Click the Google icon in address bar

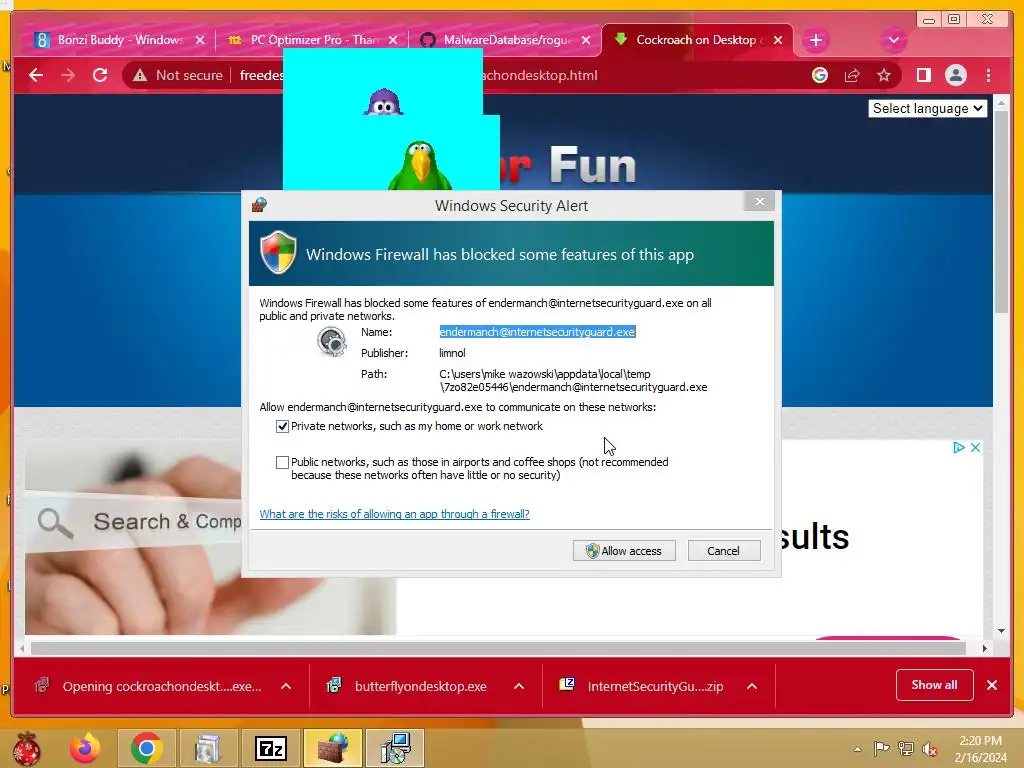coord(820,76)
